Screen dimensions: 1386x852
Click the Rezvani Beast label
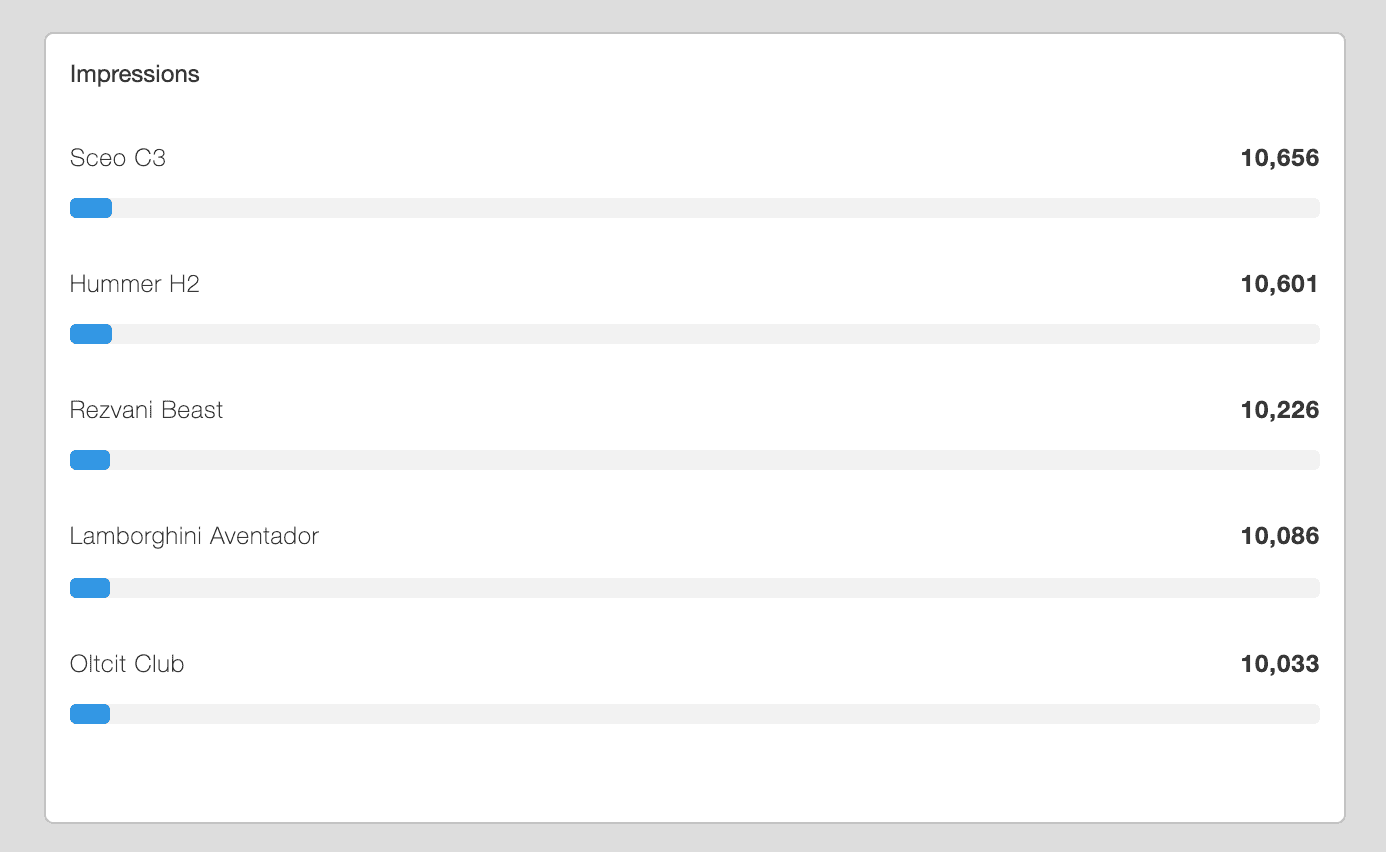(x=147, y=410)
